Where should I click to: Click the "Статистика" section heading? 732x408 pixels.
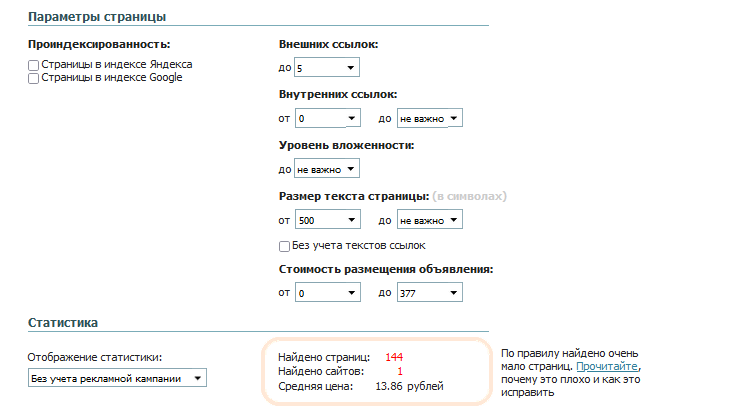click(x=62, y=323)
